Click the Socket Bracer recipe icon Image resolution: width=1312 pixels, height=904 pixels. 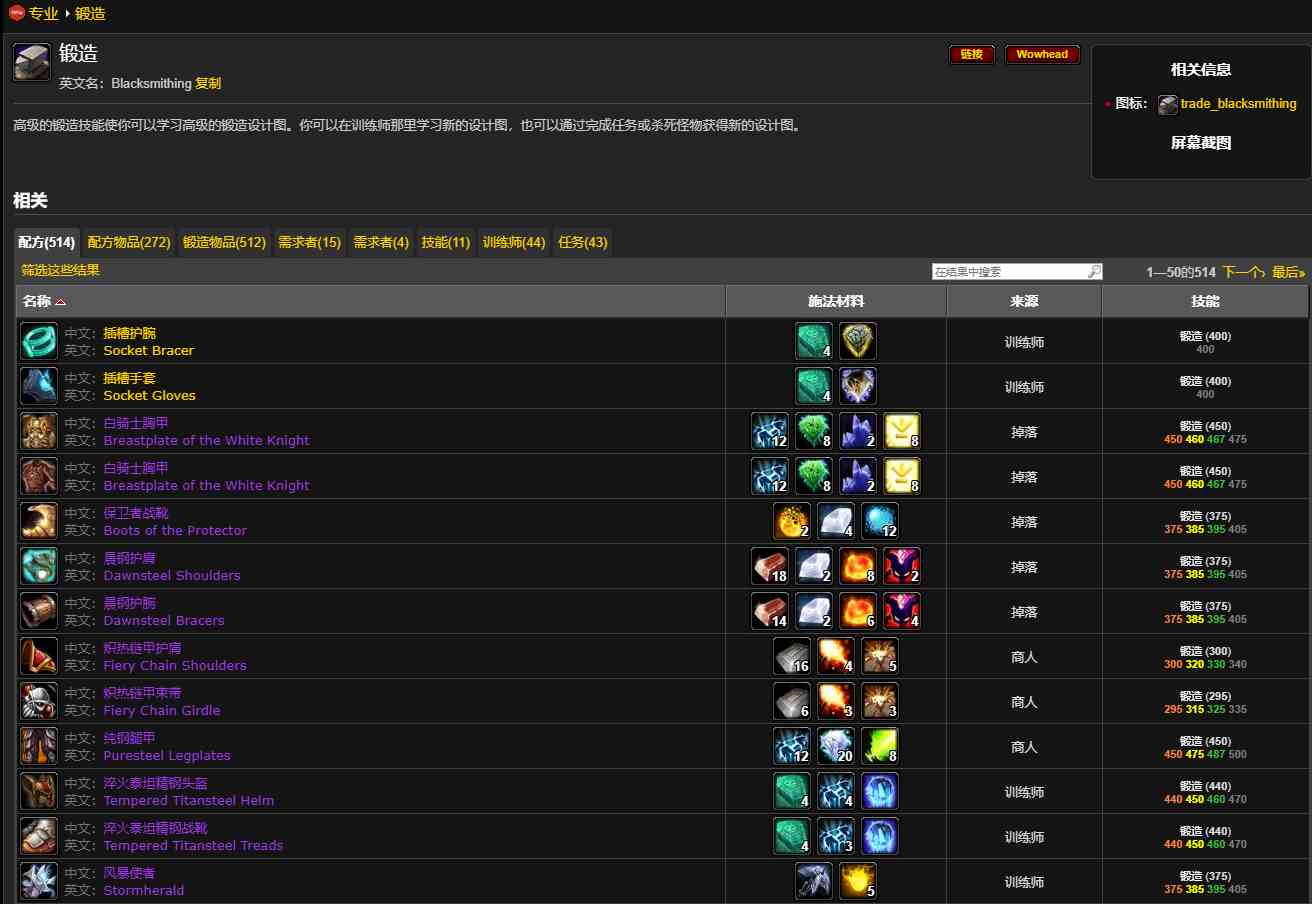pos(39,341)
